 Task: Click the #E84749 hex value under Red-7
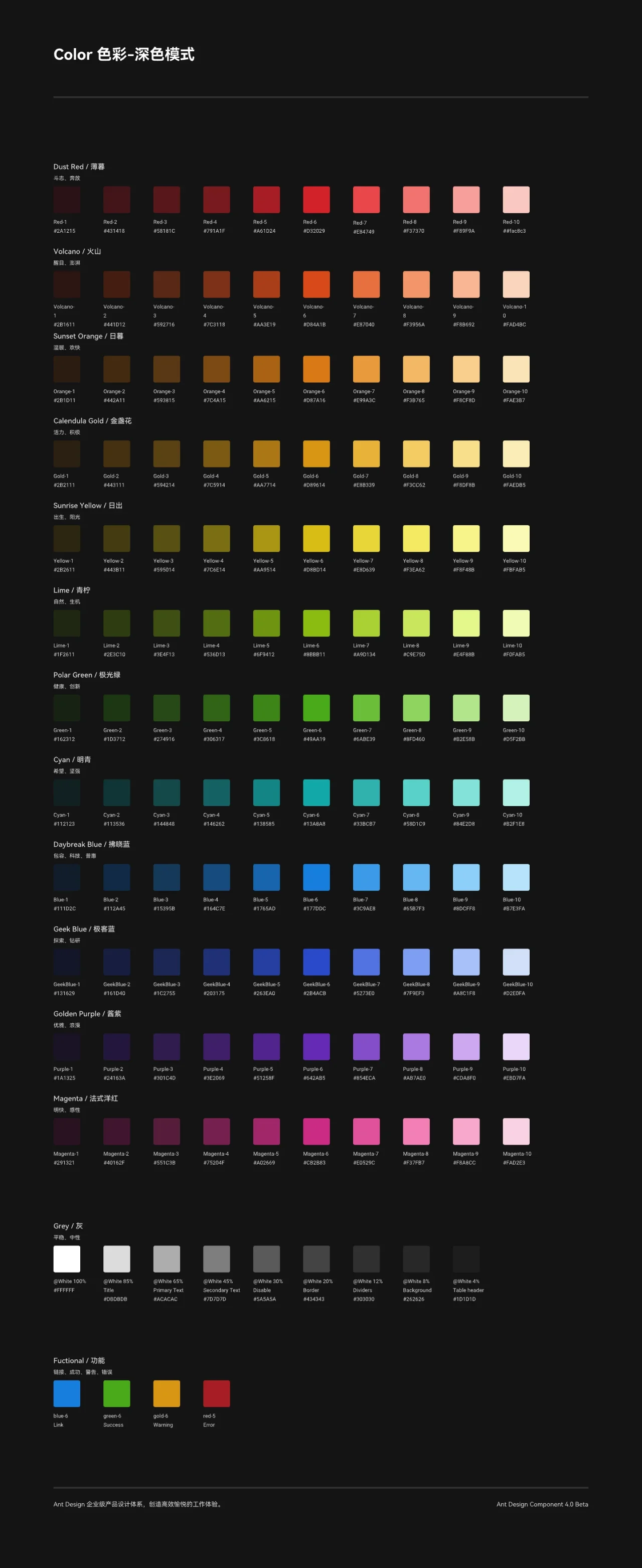coord(364,231)
